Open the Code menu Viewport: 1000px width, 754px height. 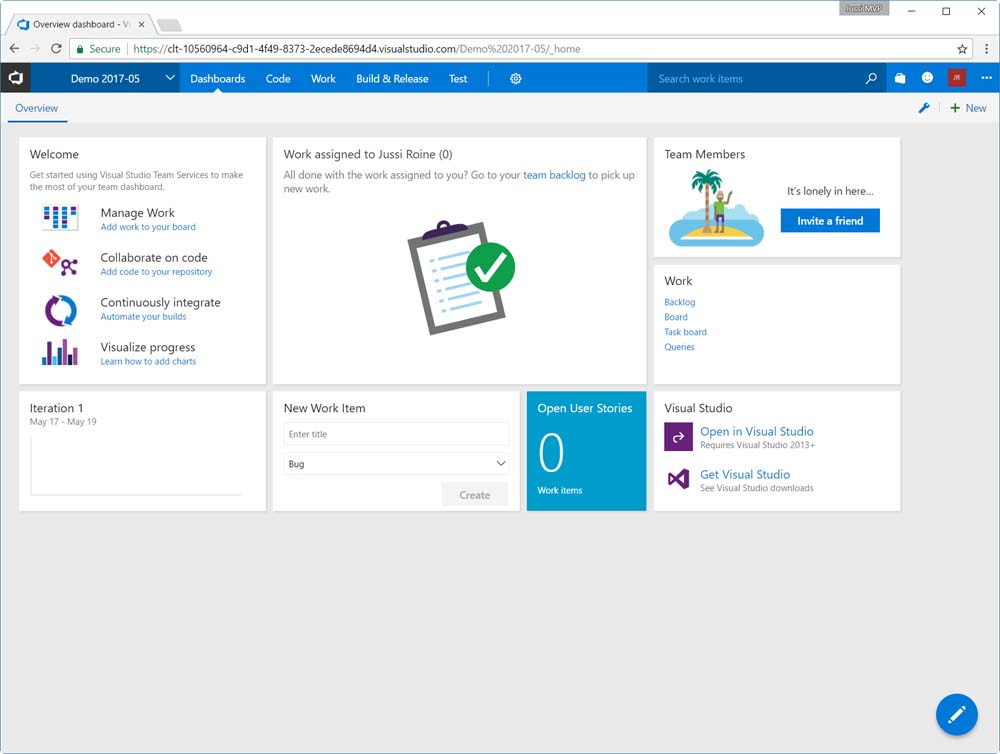278,79
